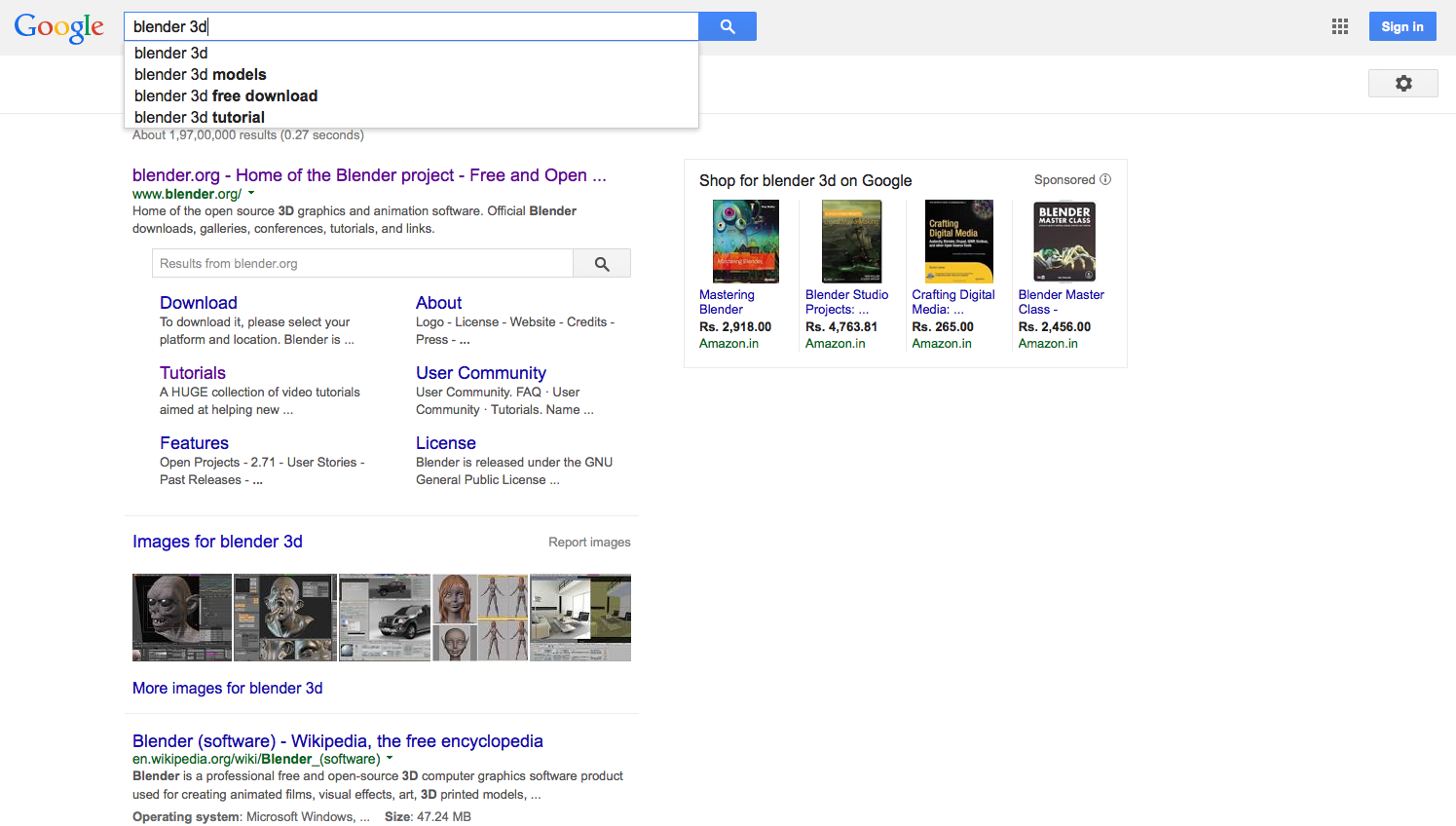Open the Blender Master Class book cover

tap(1064, 242)
